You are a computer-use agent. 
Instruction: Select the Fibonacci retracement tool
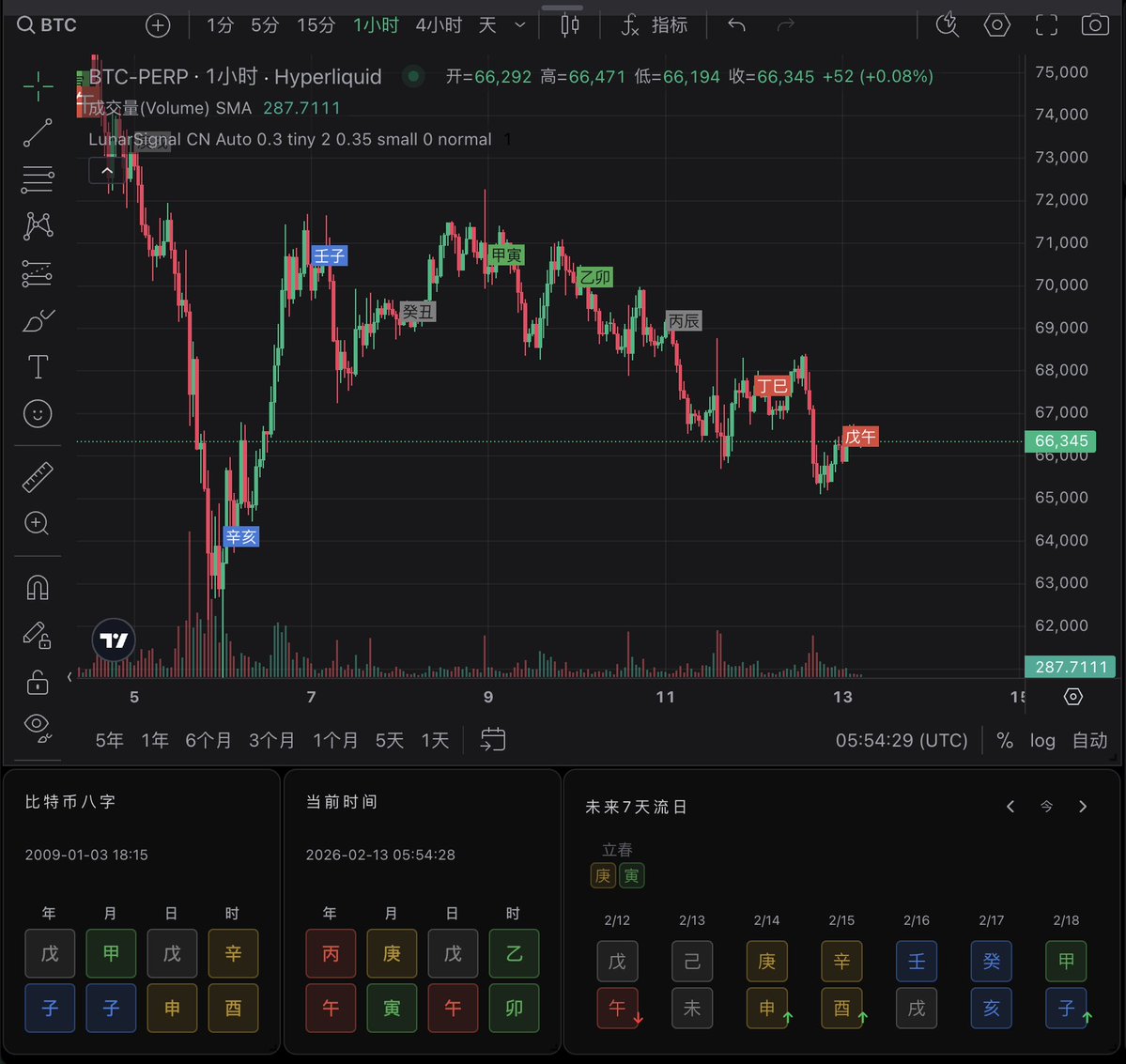[x=38, y=178]
